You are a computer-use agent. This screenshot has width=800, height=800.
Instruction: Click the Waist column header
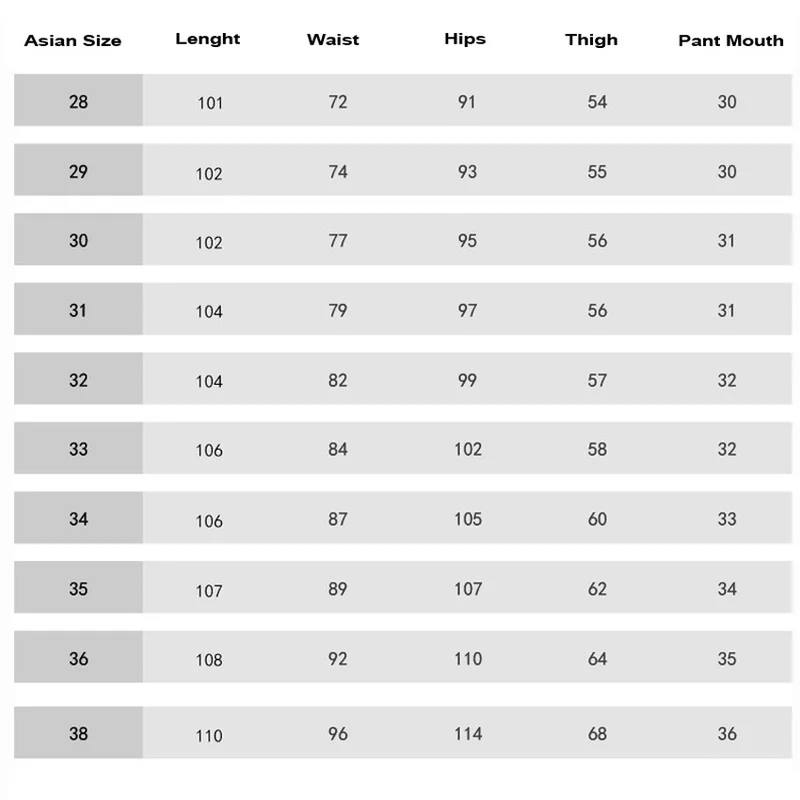333,40
